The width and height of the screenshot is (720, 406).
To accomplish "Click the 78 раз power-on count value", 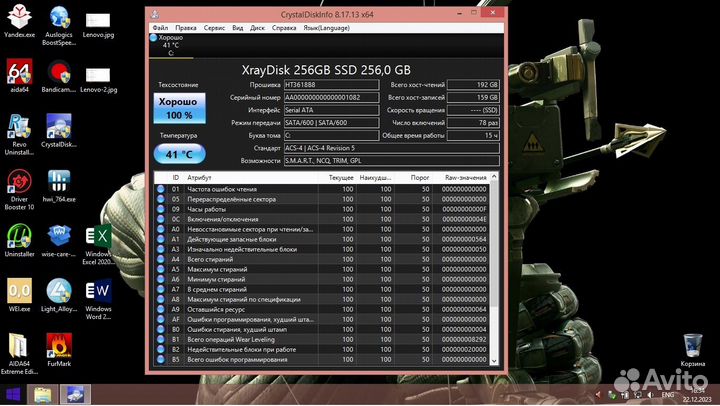I will coord(473,123).
